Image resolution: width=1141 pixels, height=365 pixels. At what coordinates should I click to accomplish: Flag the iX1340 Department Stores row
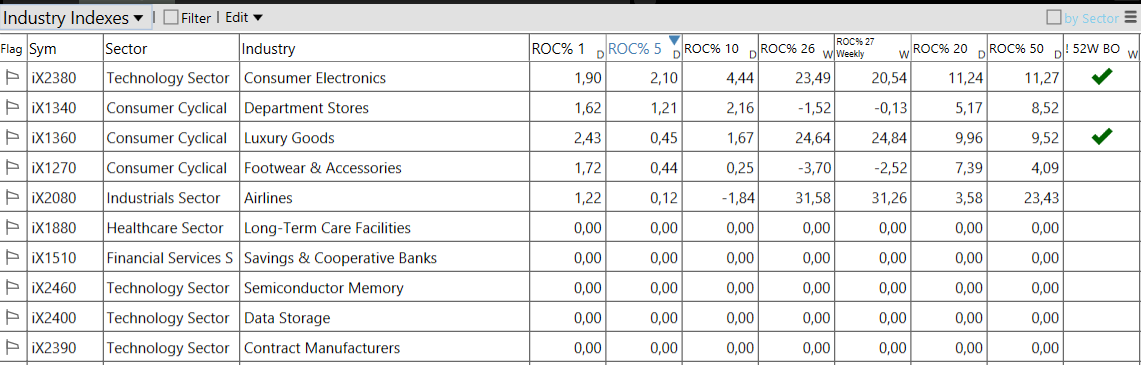12,108
